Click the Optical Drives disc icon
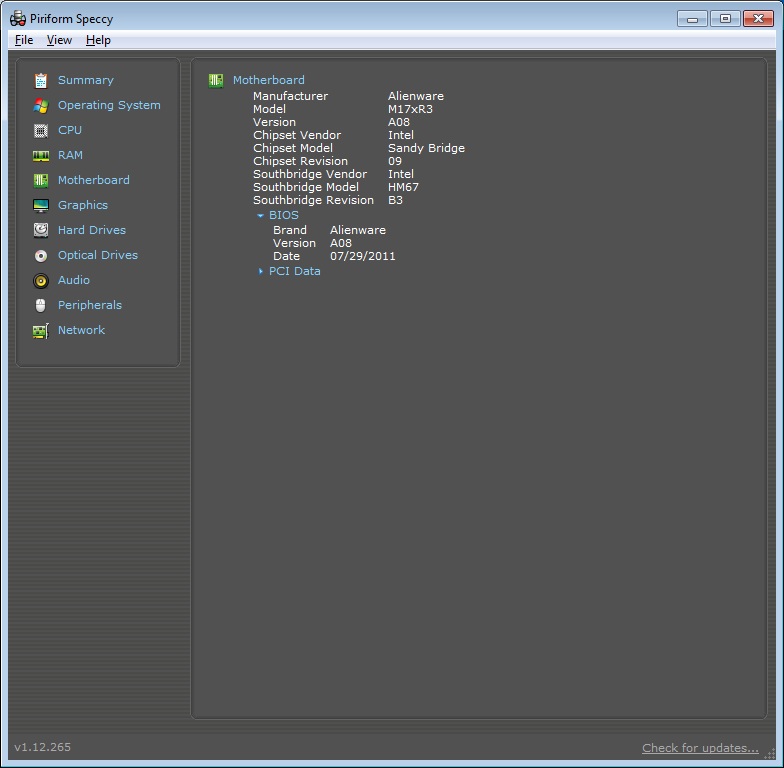The image size is (784, 768). point(40,256)
